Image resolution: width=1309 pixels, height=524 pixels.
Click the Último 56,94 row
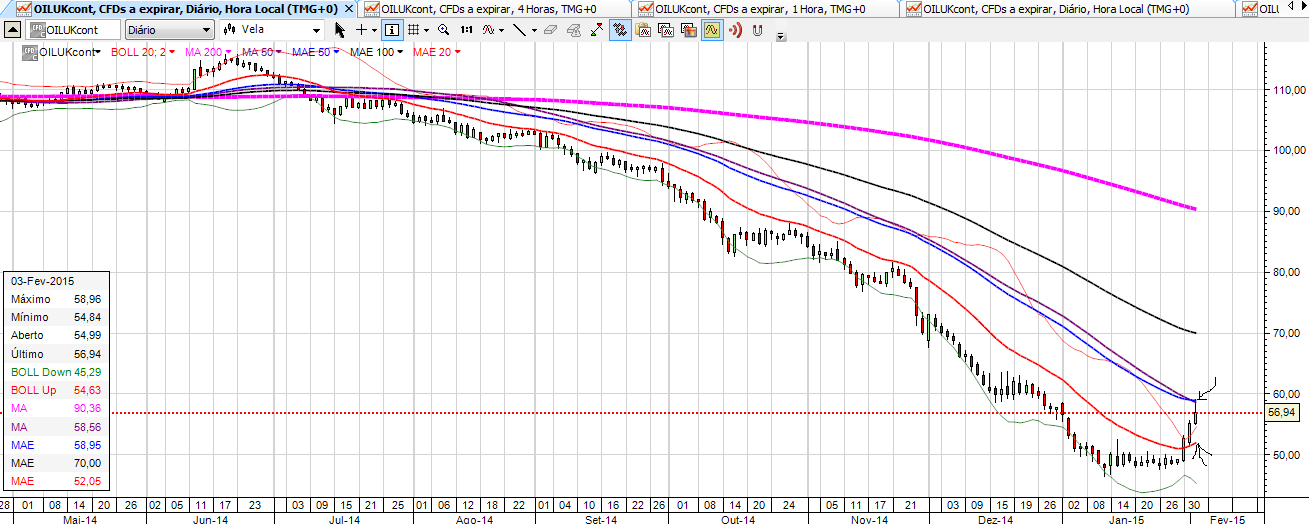pyautogui.click(x=56, y=354)
